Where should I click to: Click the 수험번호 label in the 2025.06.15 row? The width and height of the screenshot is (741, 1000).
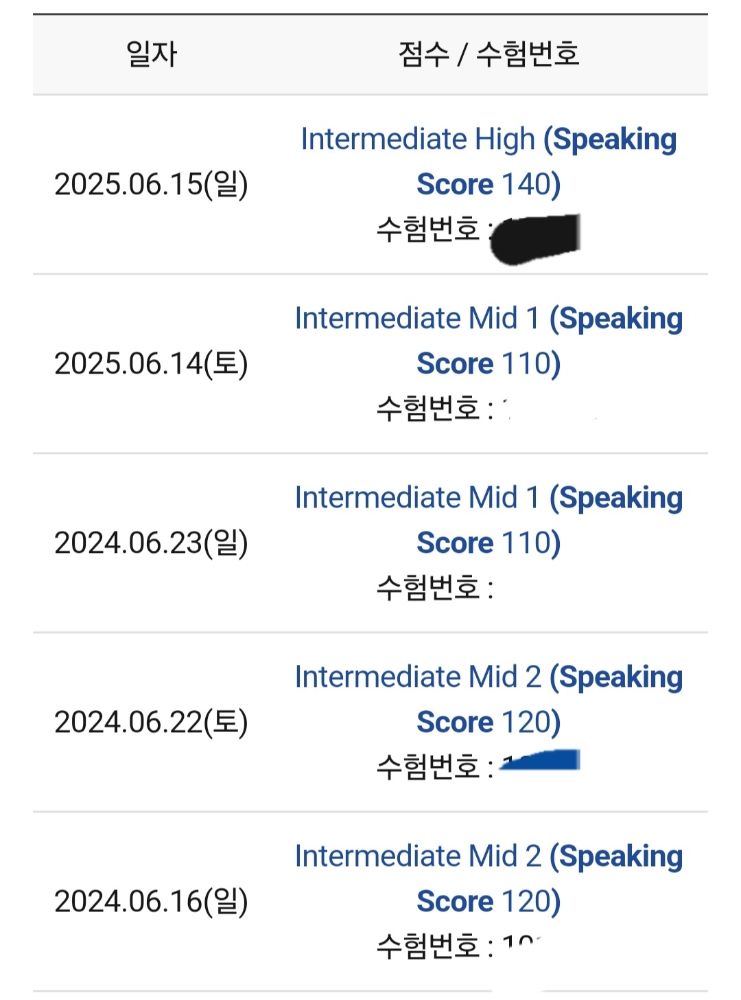click(430, 231)
